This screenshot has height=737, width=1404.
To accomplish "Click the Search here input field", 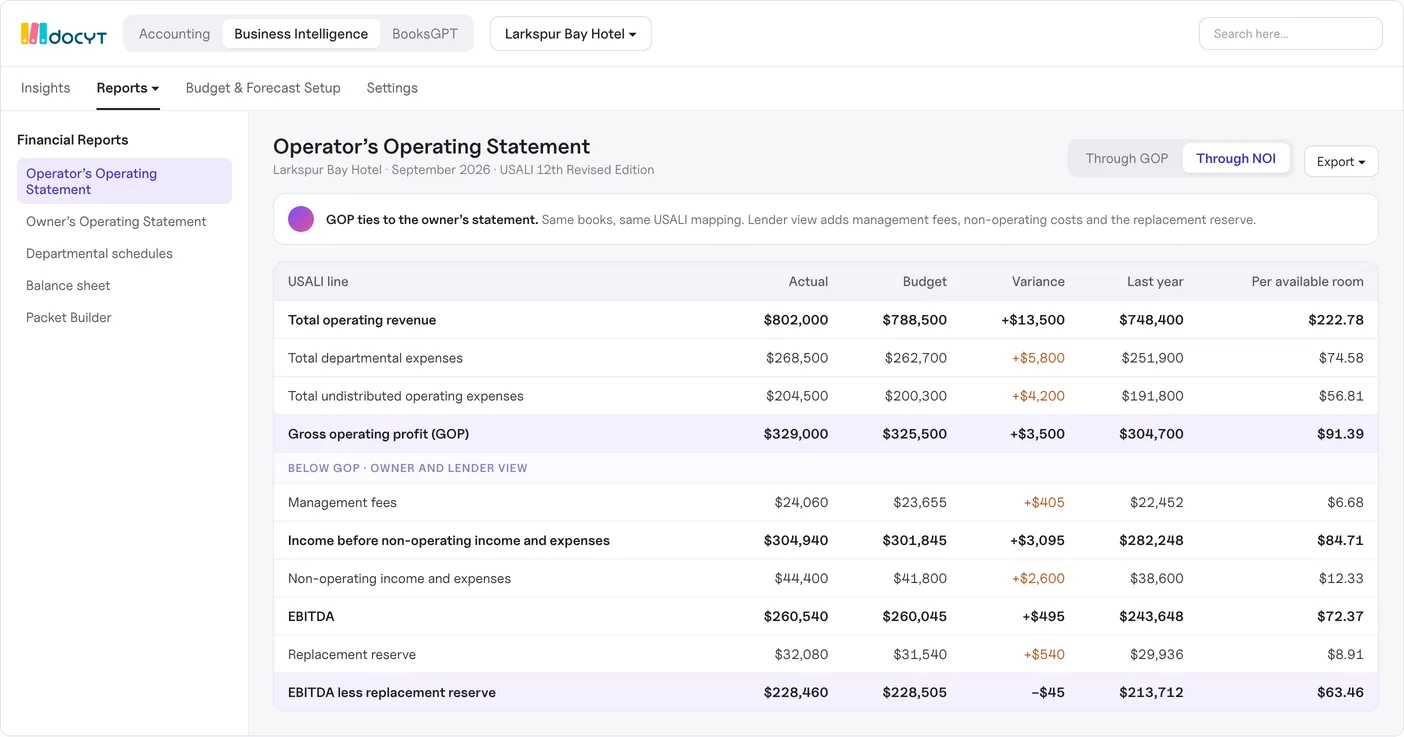I will (x=1290, y=34).
